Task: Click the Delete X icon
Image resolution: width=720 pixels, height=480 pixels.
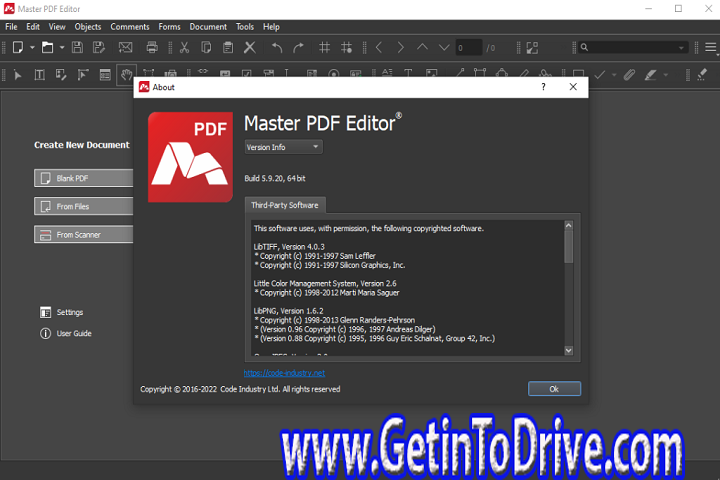Action: tap(250, 47)
